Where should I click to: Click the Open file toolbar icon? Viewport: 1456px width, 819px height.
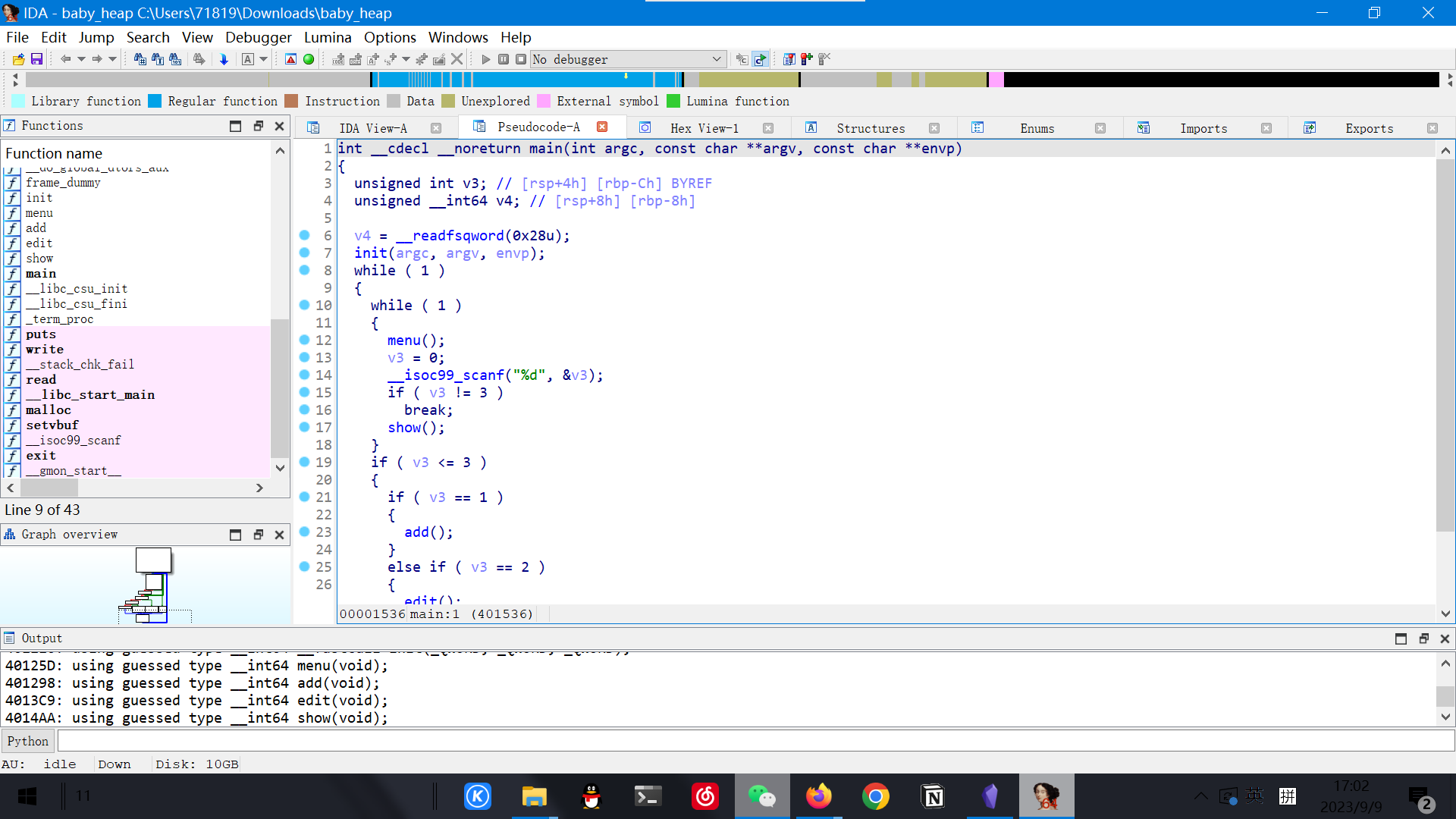click(19, 59)
